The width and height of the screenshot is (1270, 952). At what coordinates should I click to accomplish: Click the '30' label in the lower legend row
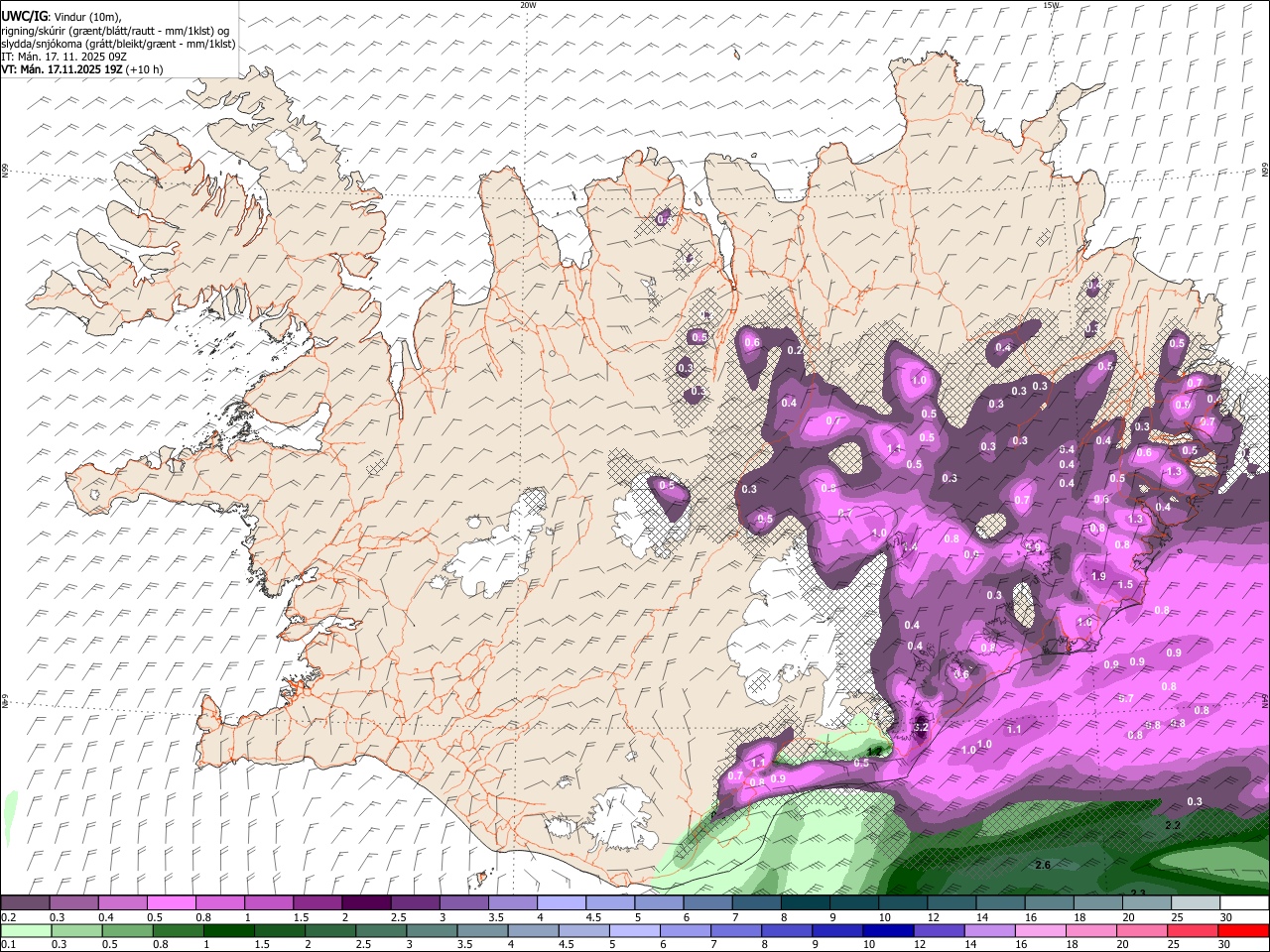coord(1223,944)
